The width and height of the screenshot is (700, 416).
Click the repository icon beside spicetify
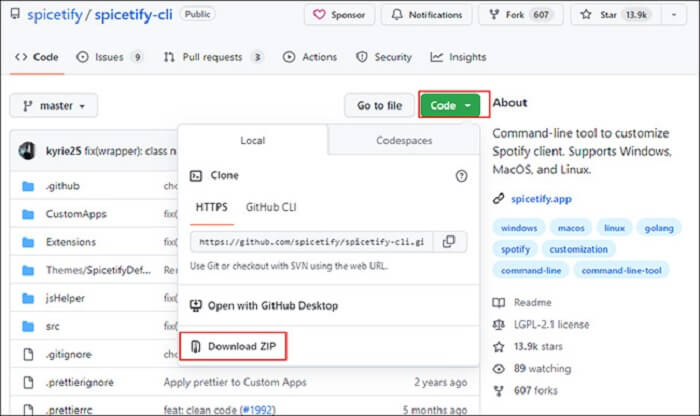(16, 14)
